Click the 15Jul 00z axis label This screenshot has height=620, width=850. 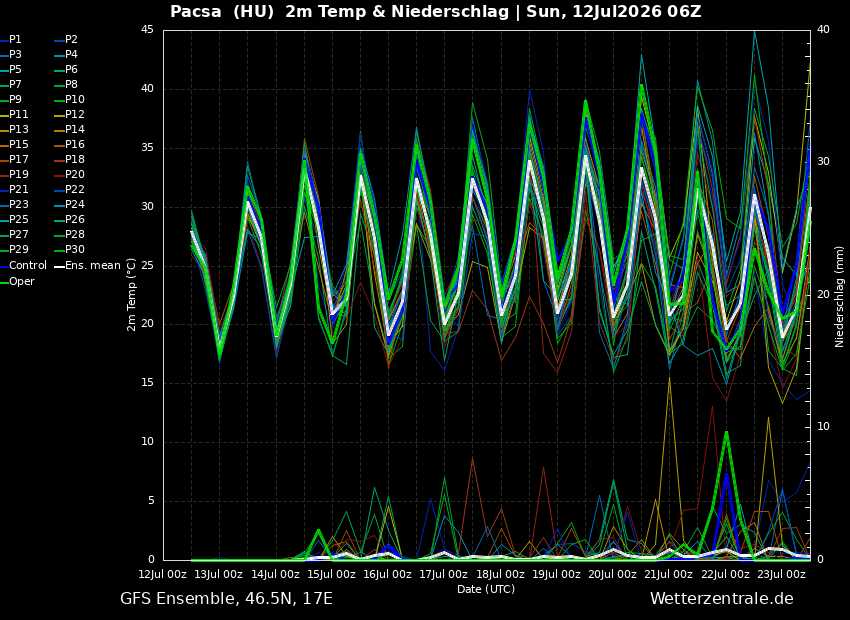click(x=331, y=574)
